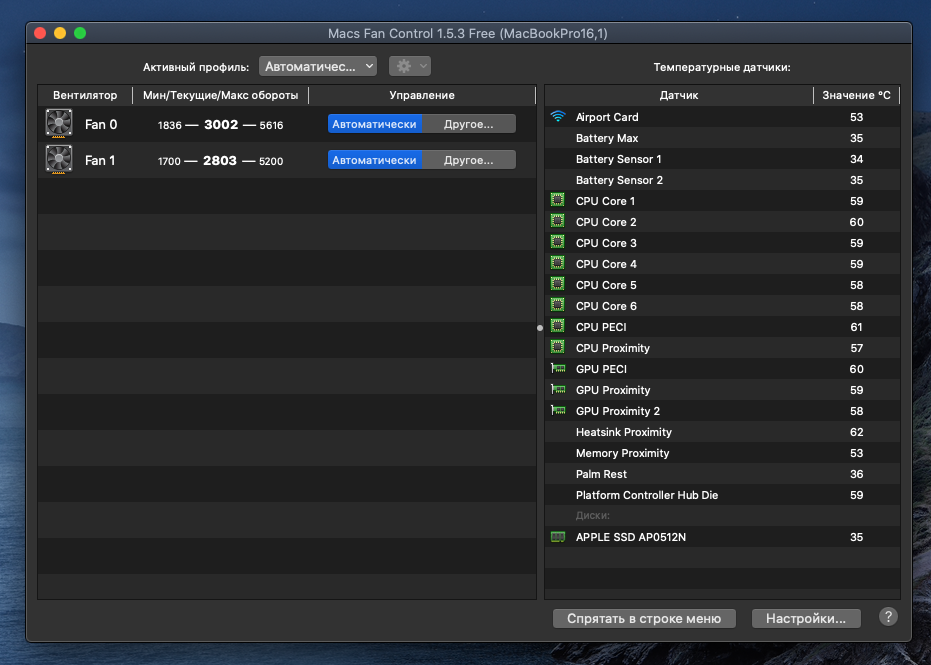Click the Airport Card sensor name
Image resolution: width=931 pixels, height=665 pixels.
[607, 117]
